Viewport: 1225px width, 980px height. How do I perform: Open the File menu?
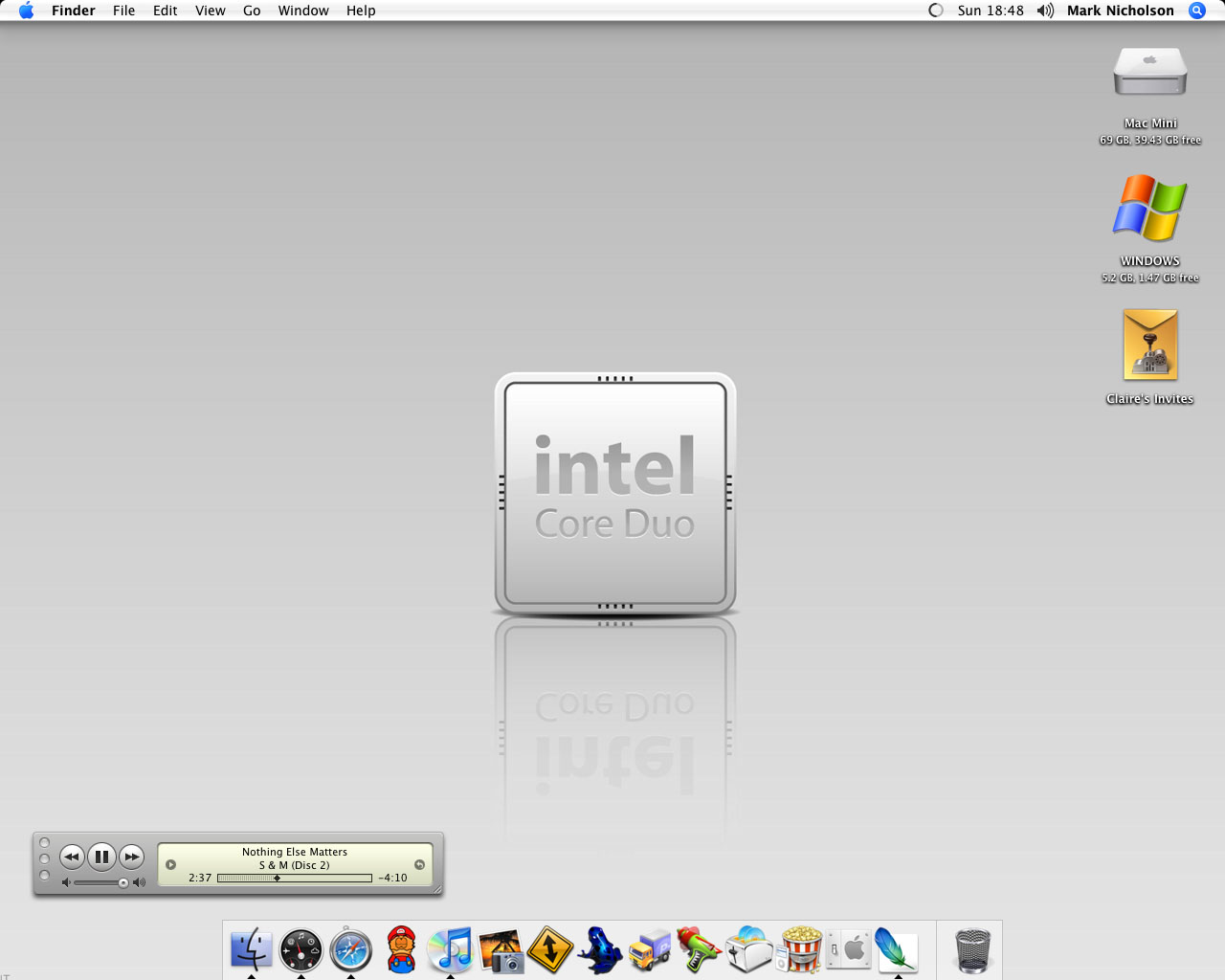[124, 11]
